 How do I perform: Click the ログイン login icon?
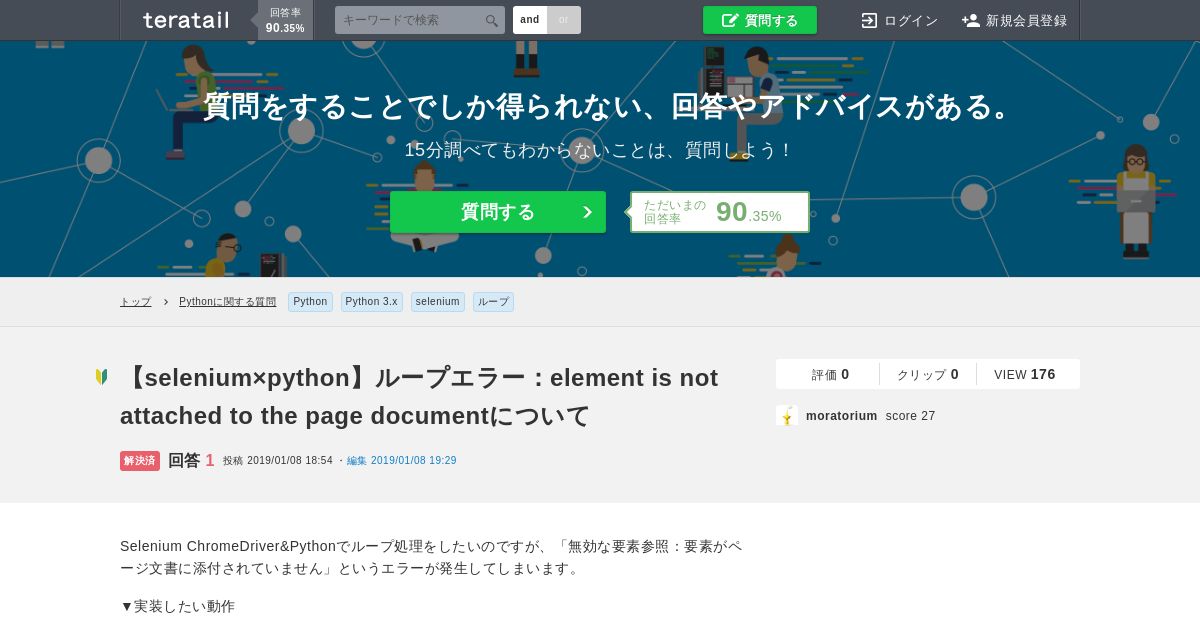[869, 20]
